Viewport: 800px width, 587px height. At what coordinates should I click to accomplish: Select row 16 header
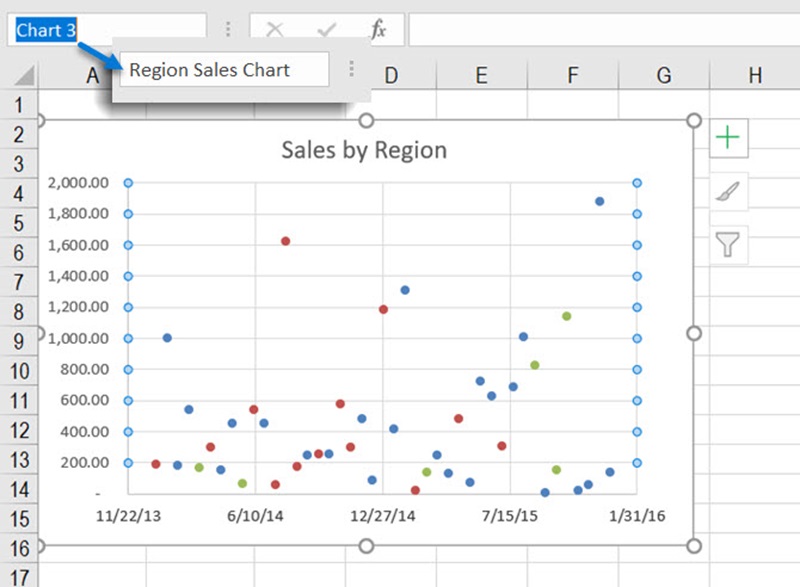pos(17,548)
